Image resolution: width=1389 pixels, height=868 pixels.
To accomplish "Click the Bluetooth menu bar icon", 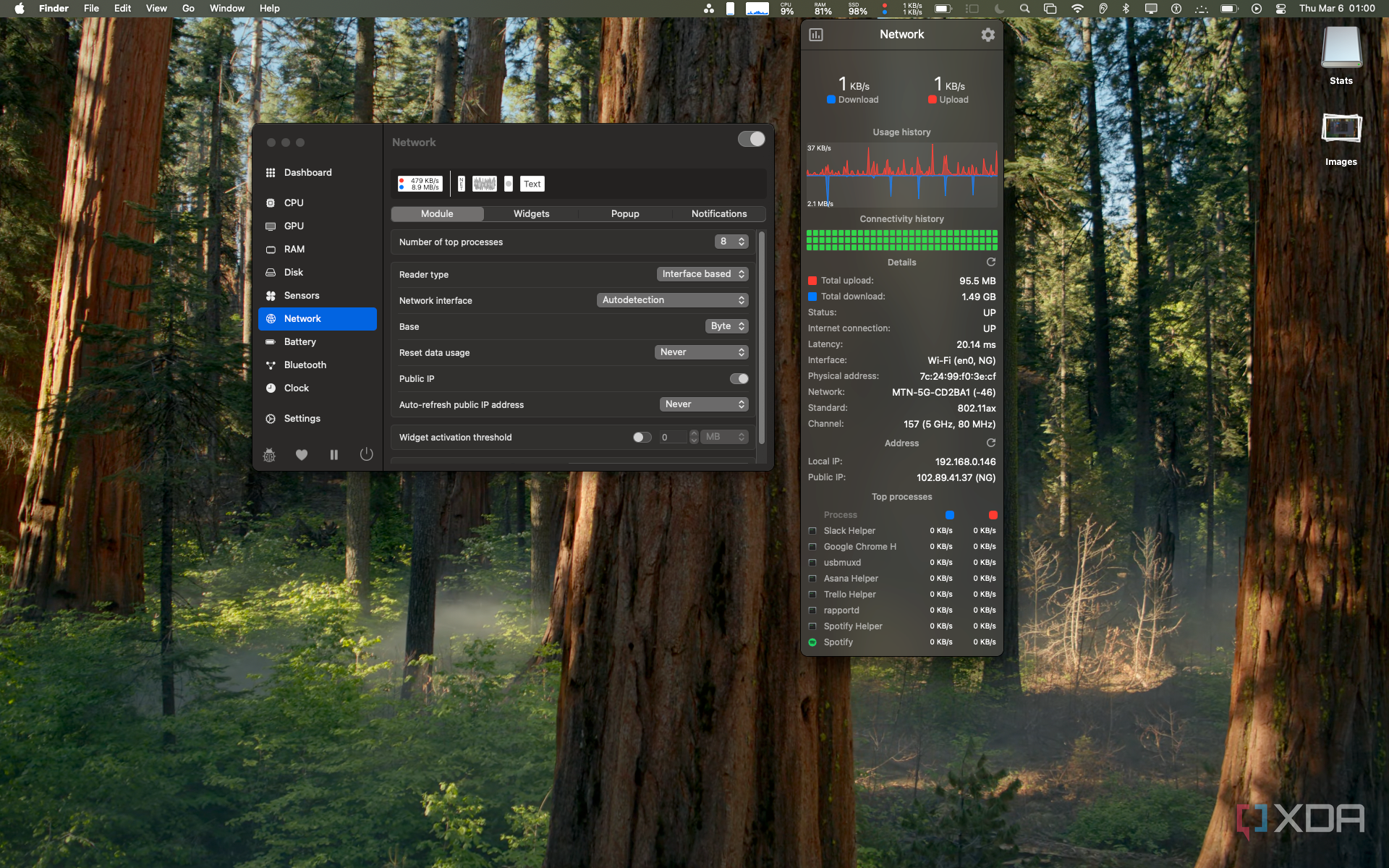I will pos(1126,9).
